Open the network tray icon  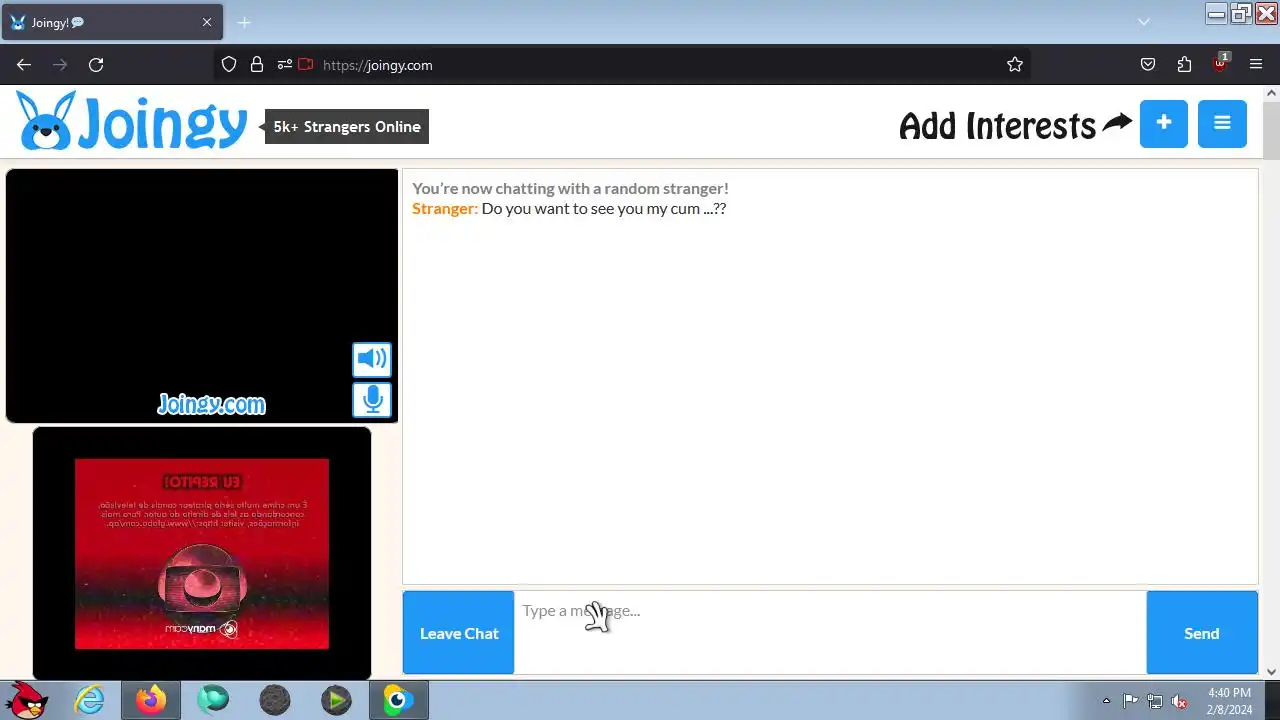coord(1155,701)
